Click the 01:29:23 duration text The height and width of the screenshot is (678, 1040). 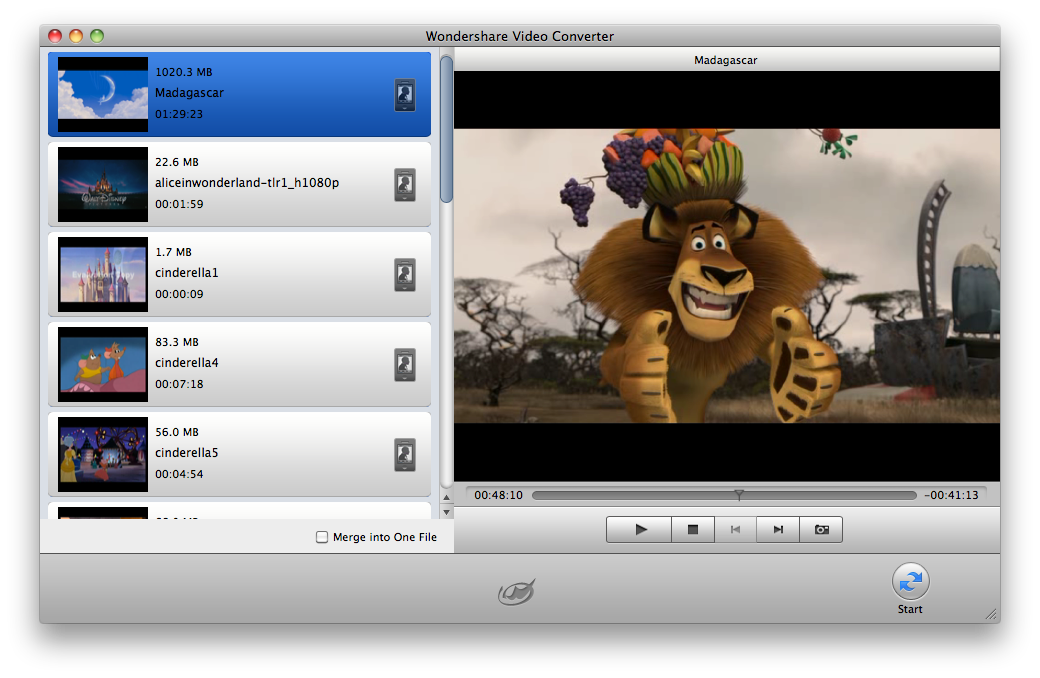click(x=179, y=114)
